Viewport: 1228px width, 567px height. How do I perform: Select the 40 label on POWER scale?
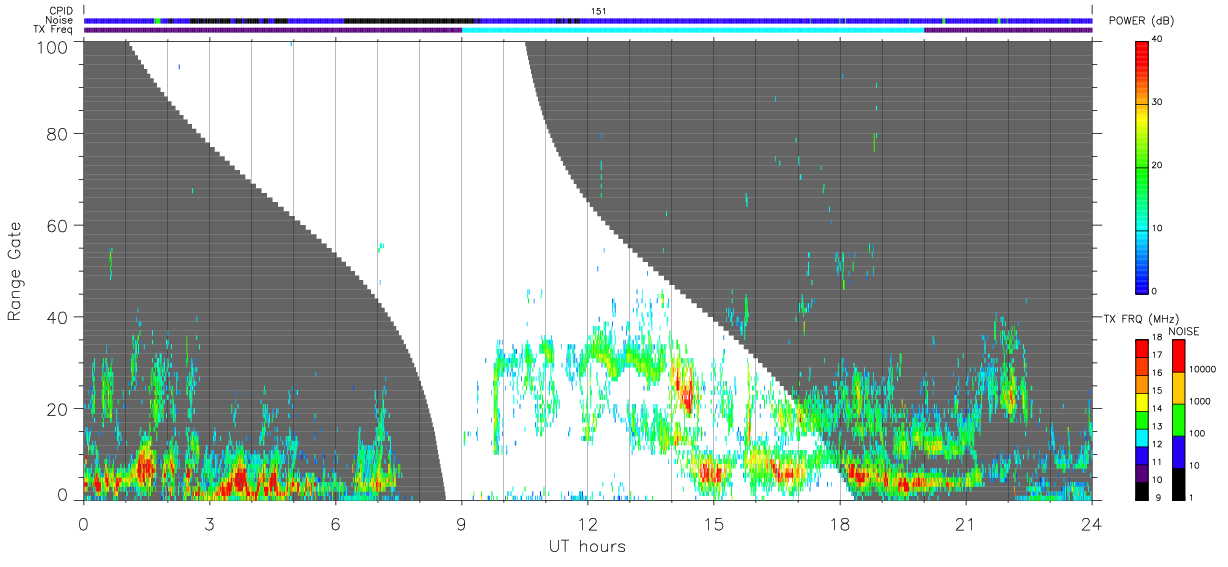point(1158,40)
